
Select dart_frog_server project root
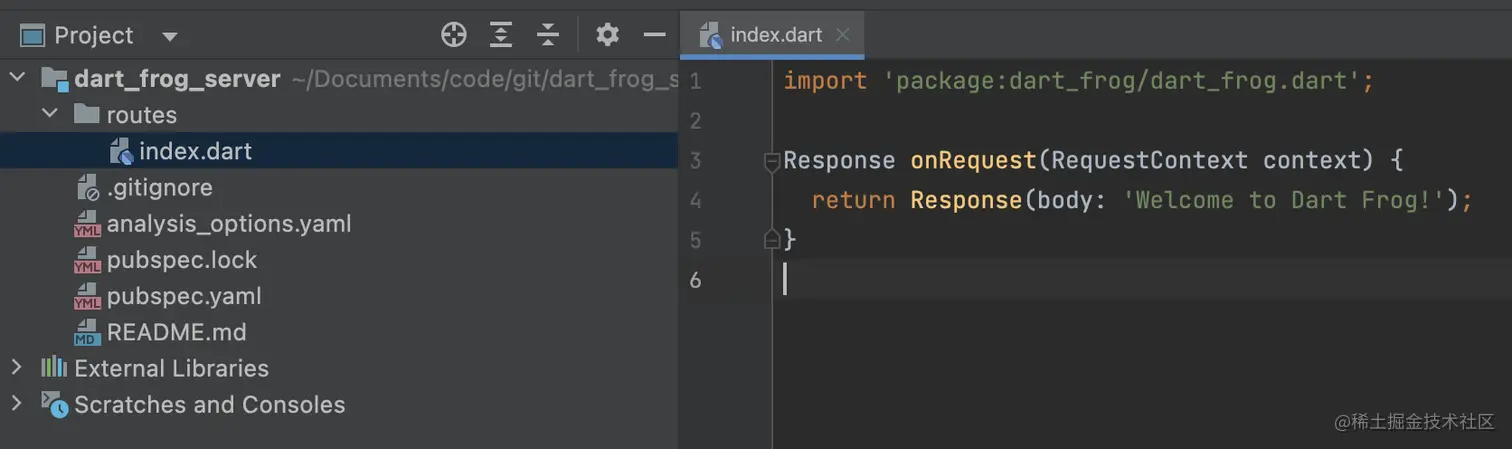tap(178, 79)
